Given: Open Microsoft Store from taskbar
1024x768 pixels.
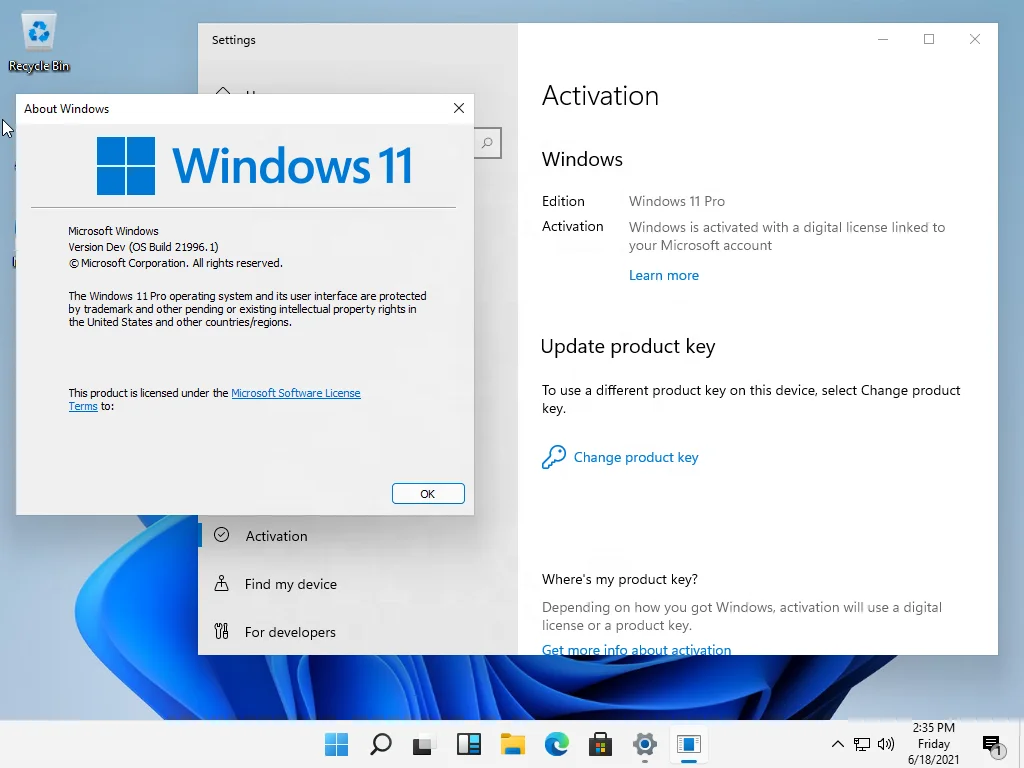Looking at the screenshot, I should coord(600,744).
